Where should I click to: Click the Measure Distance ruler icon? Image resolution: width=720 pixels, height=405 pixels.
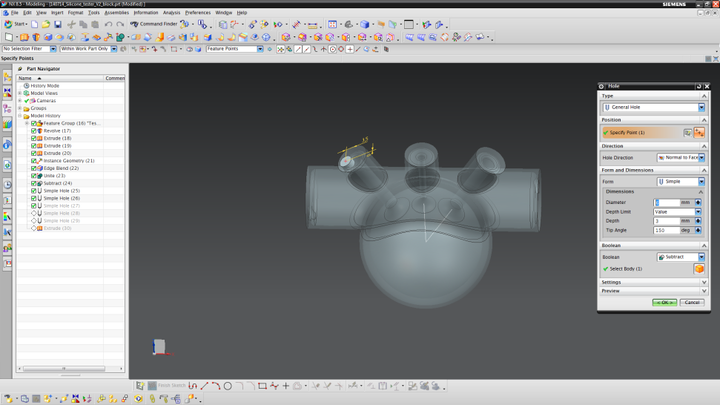[x=313, y=24]
